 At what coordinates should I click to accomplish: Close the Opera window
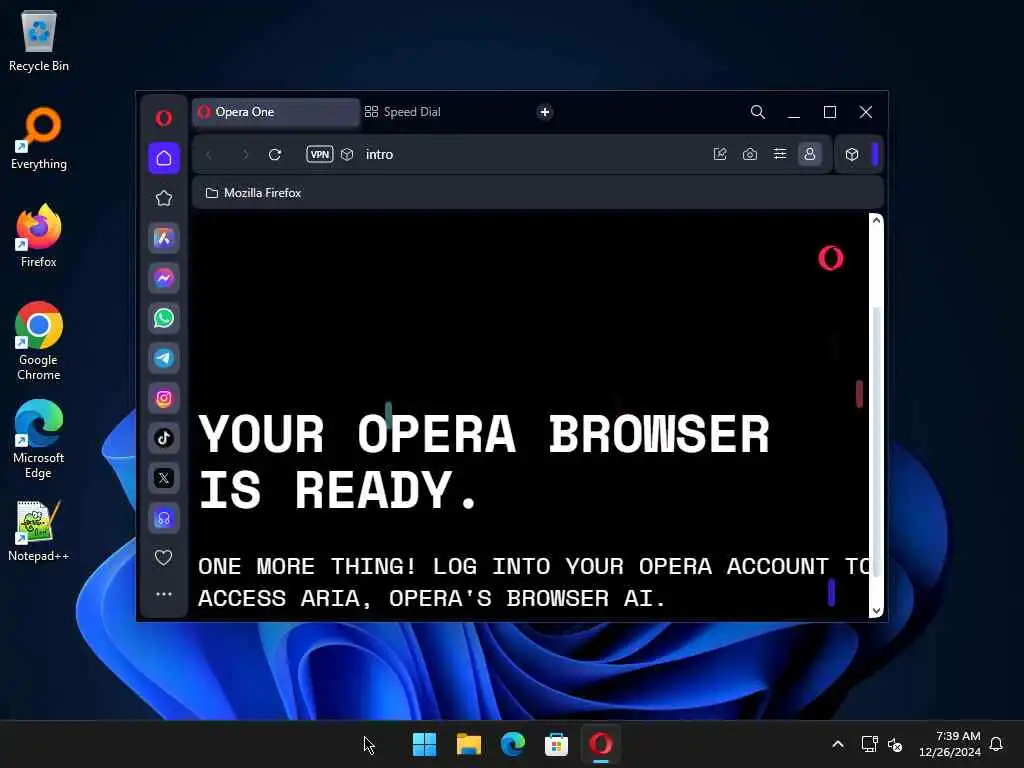click(x=866, y=112)
